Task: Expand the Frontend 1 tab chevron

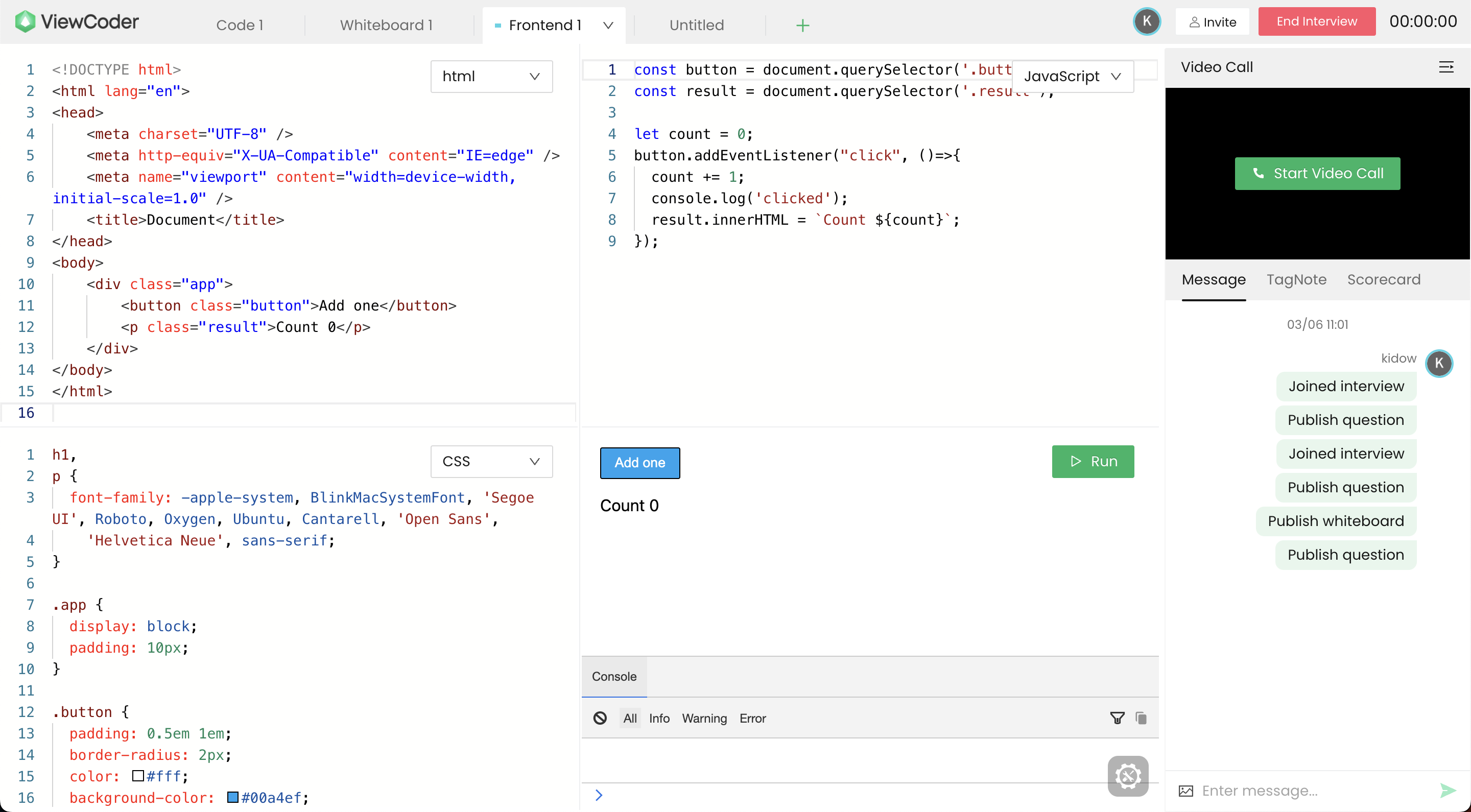Action: pos(608,25)
